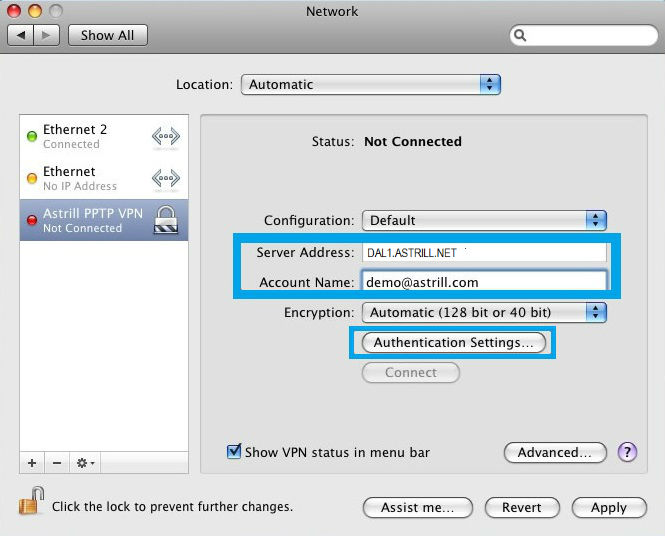
Task: Click the Not Connected status text
Action: tap(413, 141)
